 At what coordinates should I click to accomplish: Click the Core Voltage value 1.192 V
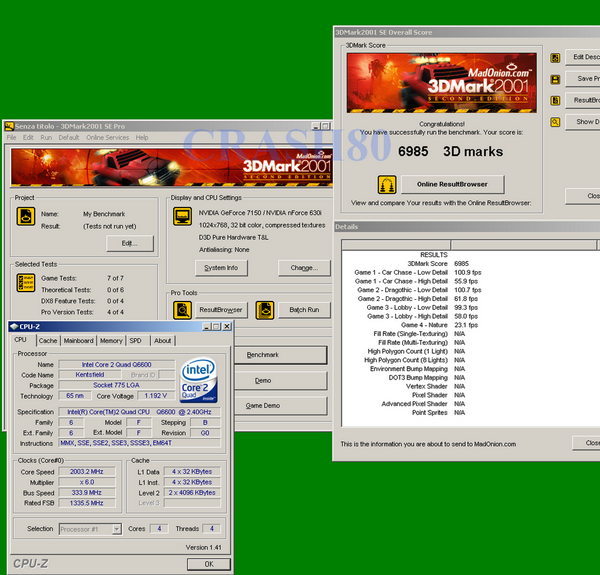point(156,396)
